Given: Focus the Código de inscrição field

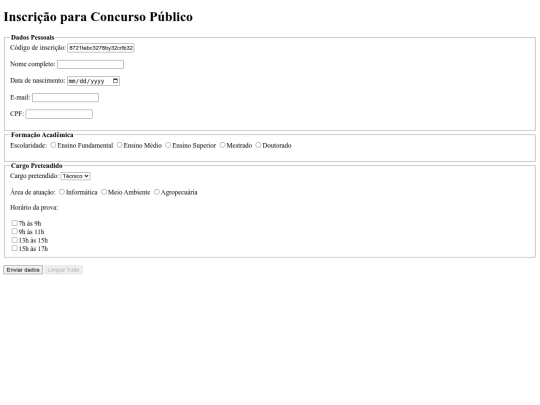Looking at the screenshot, I should coord(101,48).
